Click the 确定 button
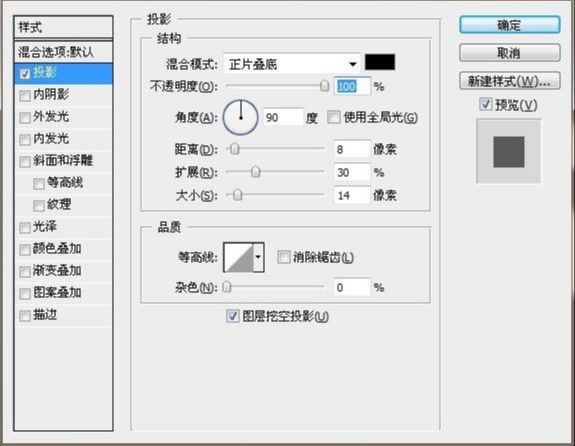 (x=509, y=25)
